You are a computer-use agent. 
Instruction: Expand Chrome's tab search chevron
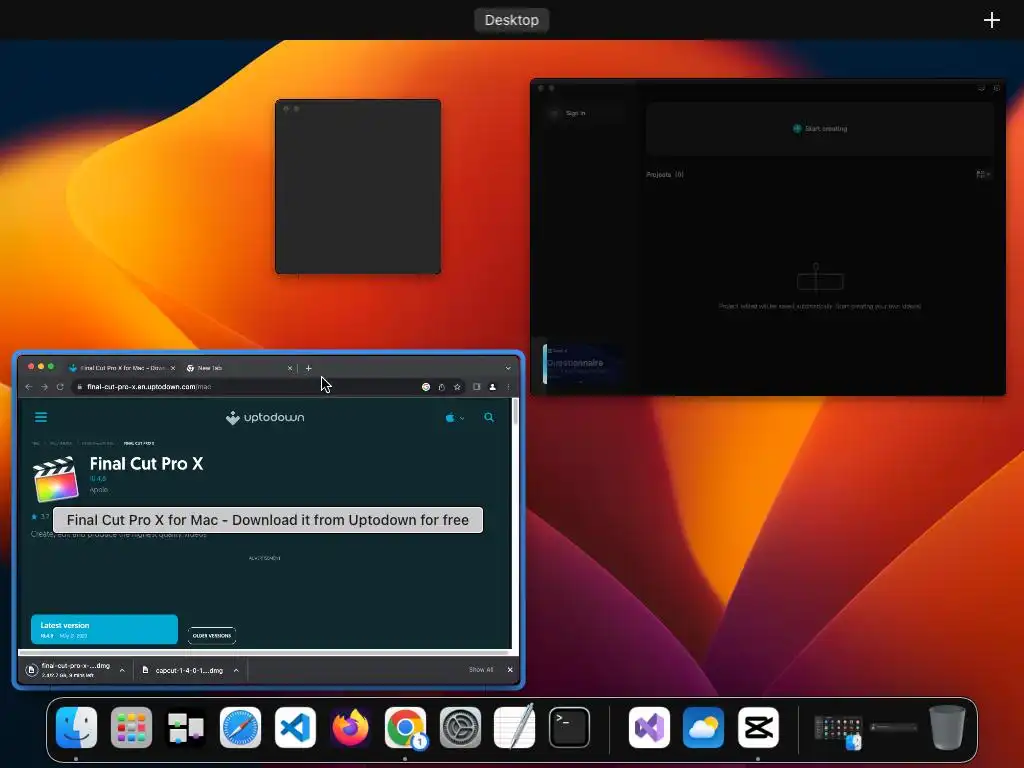[x=508, y=368]
